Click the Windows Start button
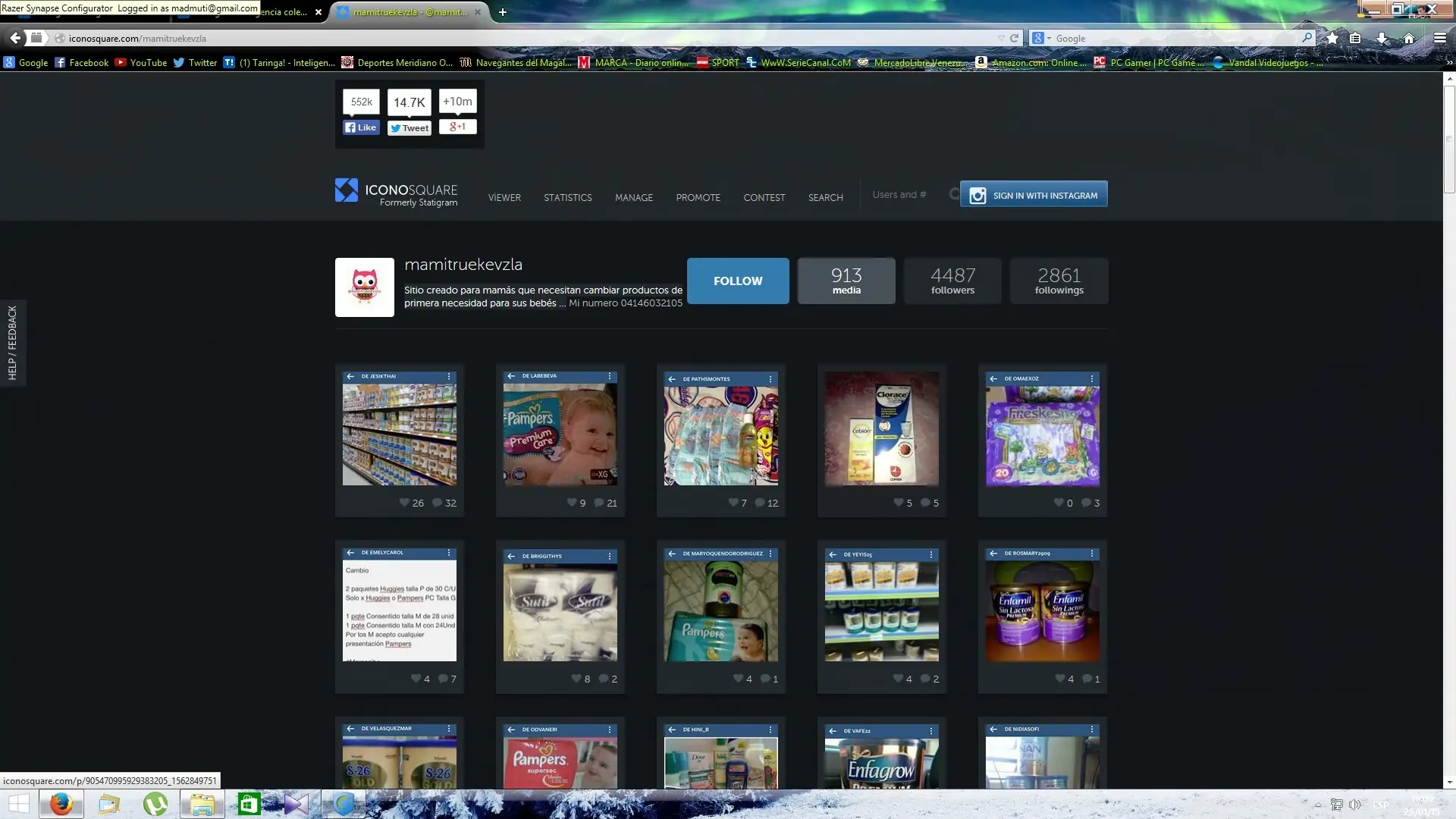This screenshot has height=819, width=1456. coord(19,804)
